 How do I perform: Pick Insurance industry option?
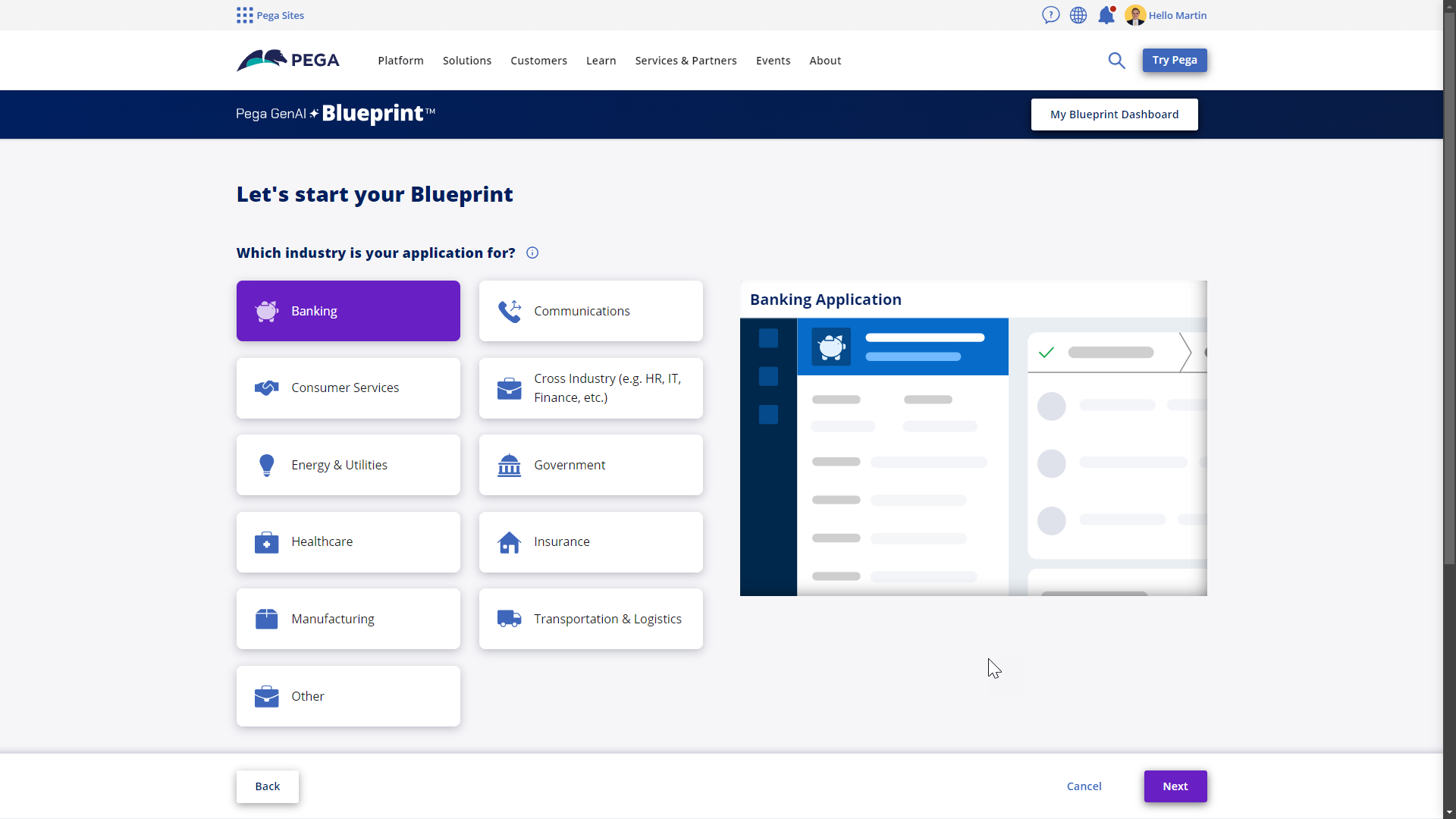pyautogui.click(x=591, y=542)
